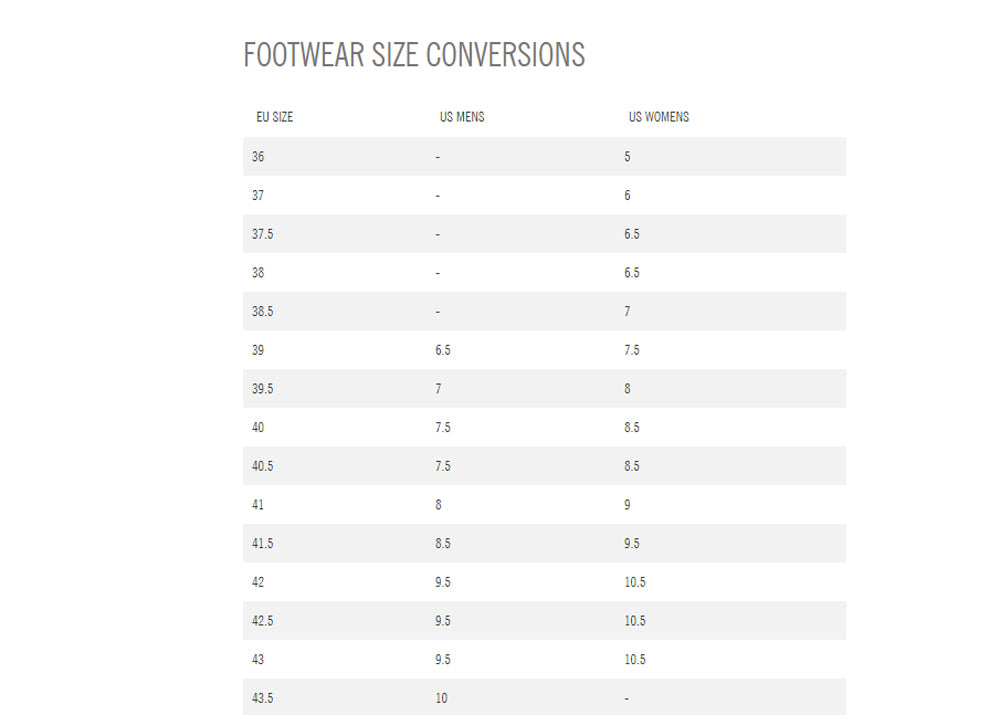Image resolution: width=1000 pixels, height=715 pixels.
Task: Click the US MENS column header
Action: click(462, 117)
